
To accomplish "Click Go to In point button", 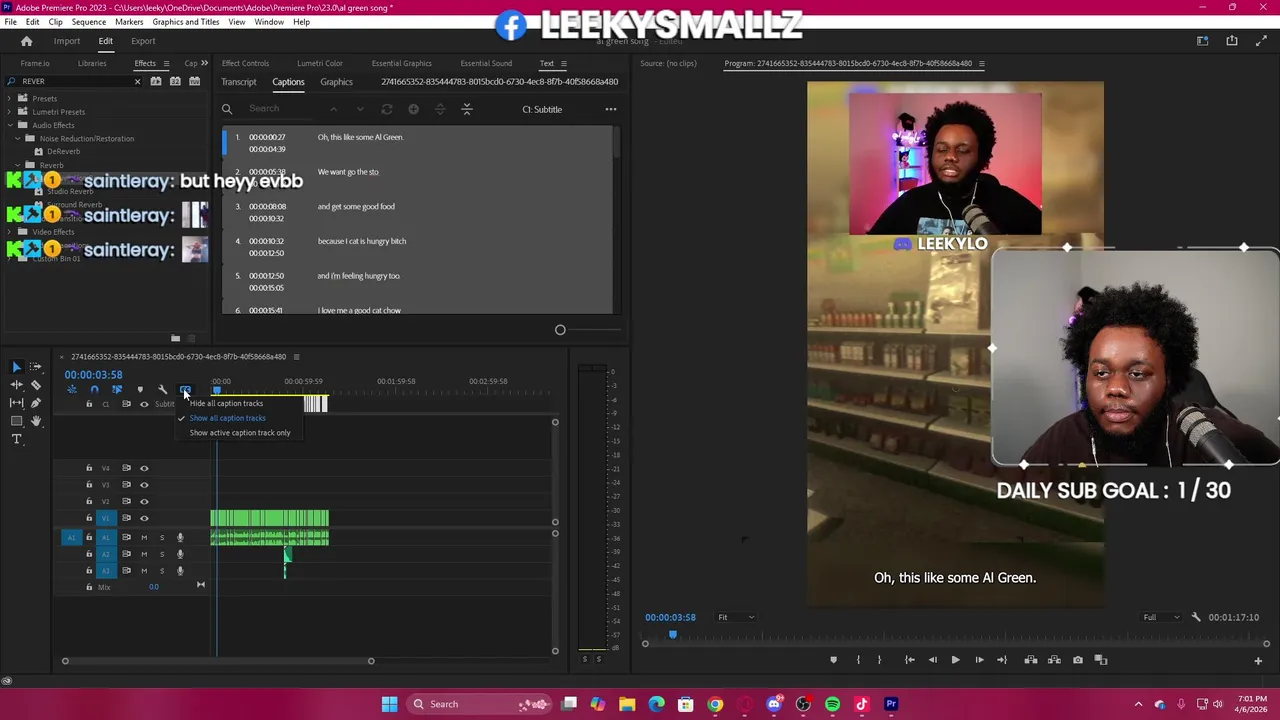I will tap(910, 660).
